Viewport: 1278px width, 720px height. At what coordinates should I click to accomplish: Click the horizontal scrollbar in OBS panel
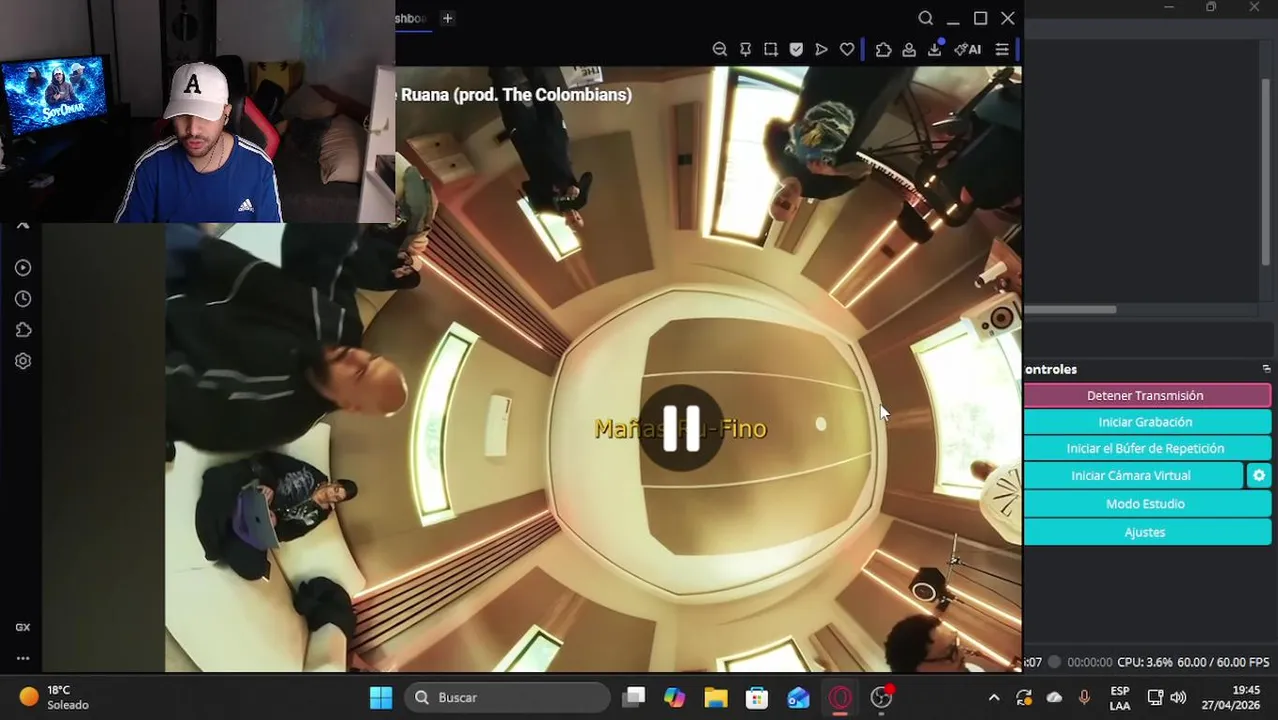click(1070, 310)
